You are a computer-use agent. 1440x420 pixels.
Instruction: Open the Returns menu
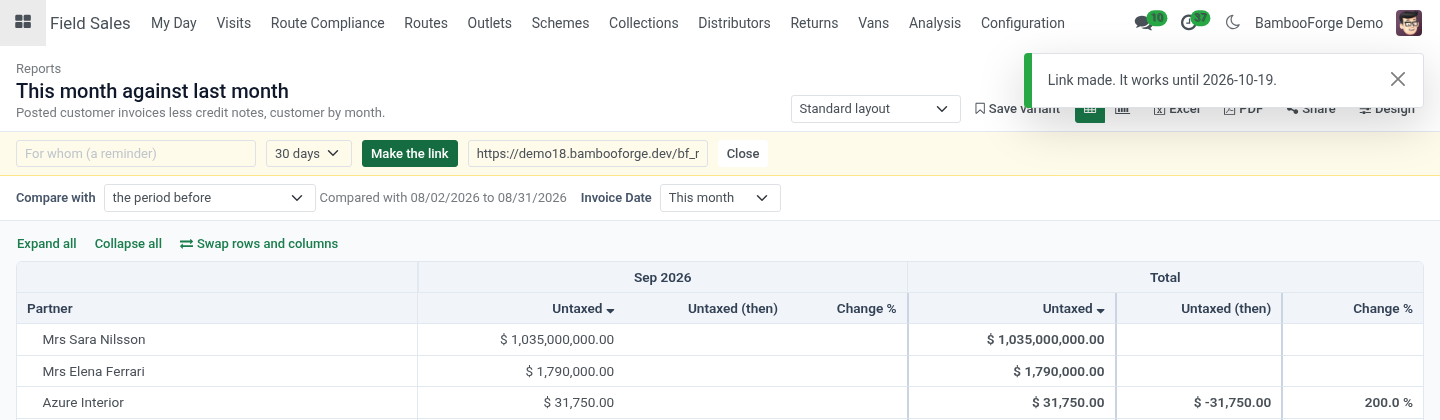814,23
